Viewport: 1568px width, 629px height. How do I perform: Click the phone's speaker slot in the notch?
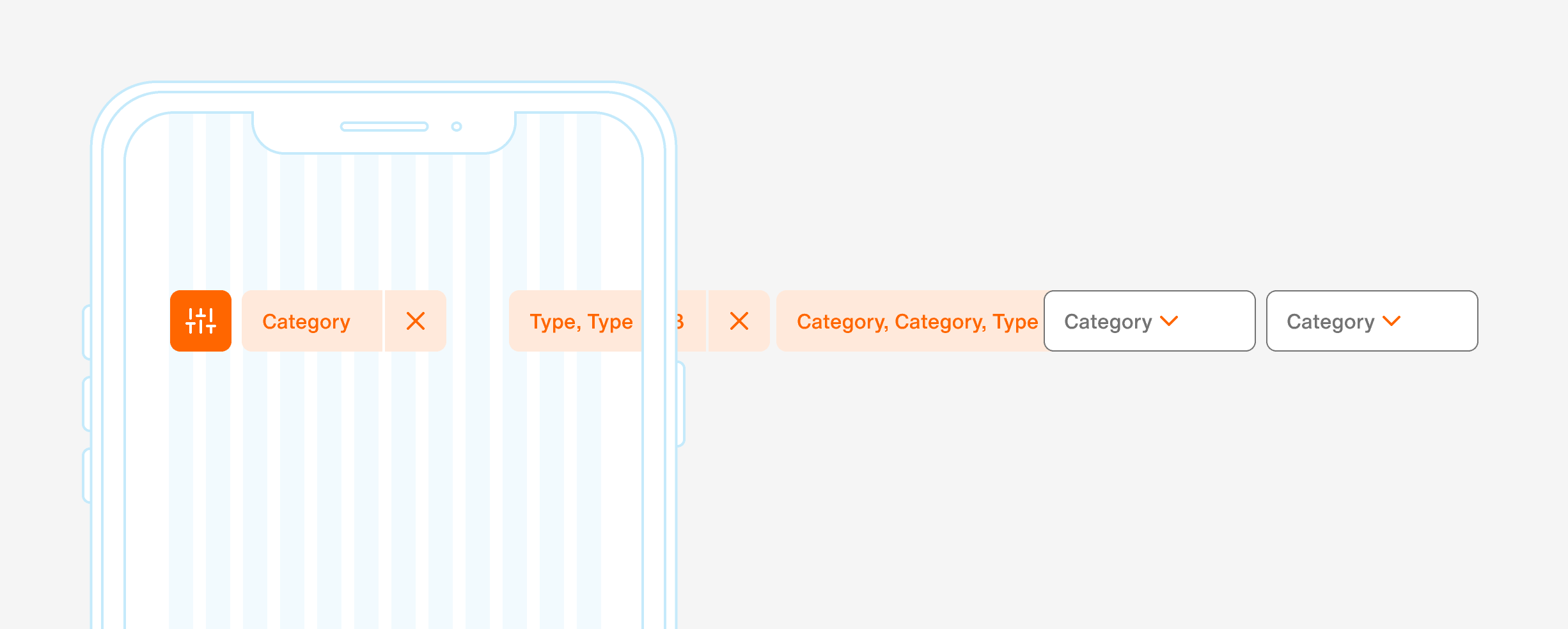click(x=384, y=127)
